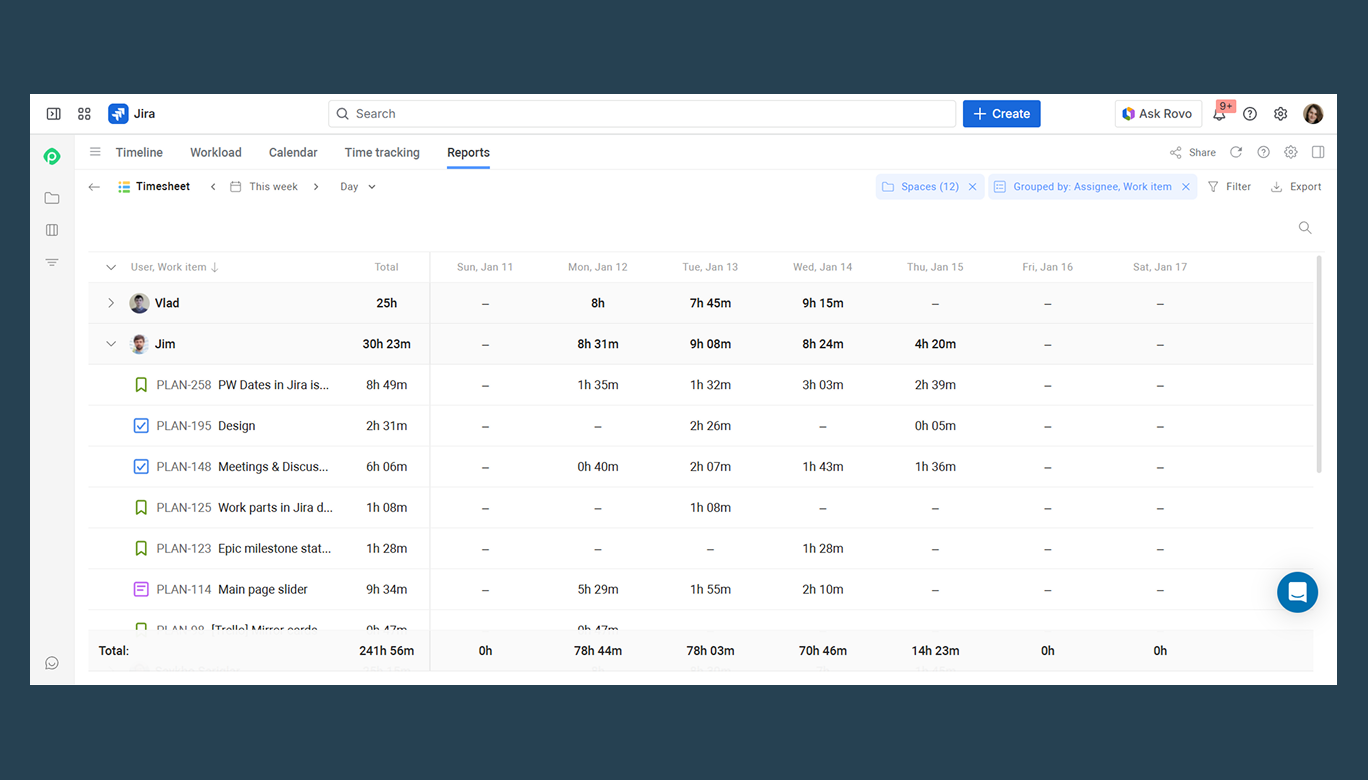1368x780 pixels.
Task: Click the table's vertical scrollbar
Action: point(1319,363)
